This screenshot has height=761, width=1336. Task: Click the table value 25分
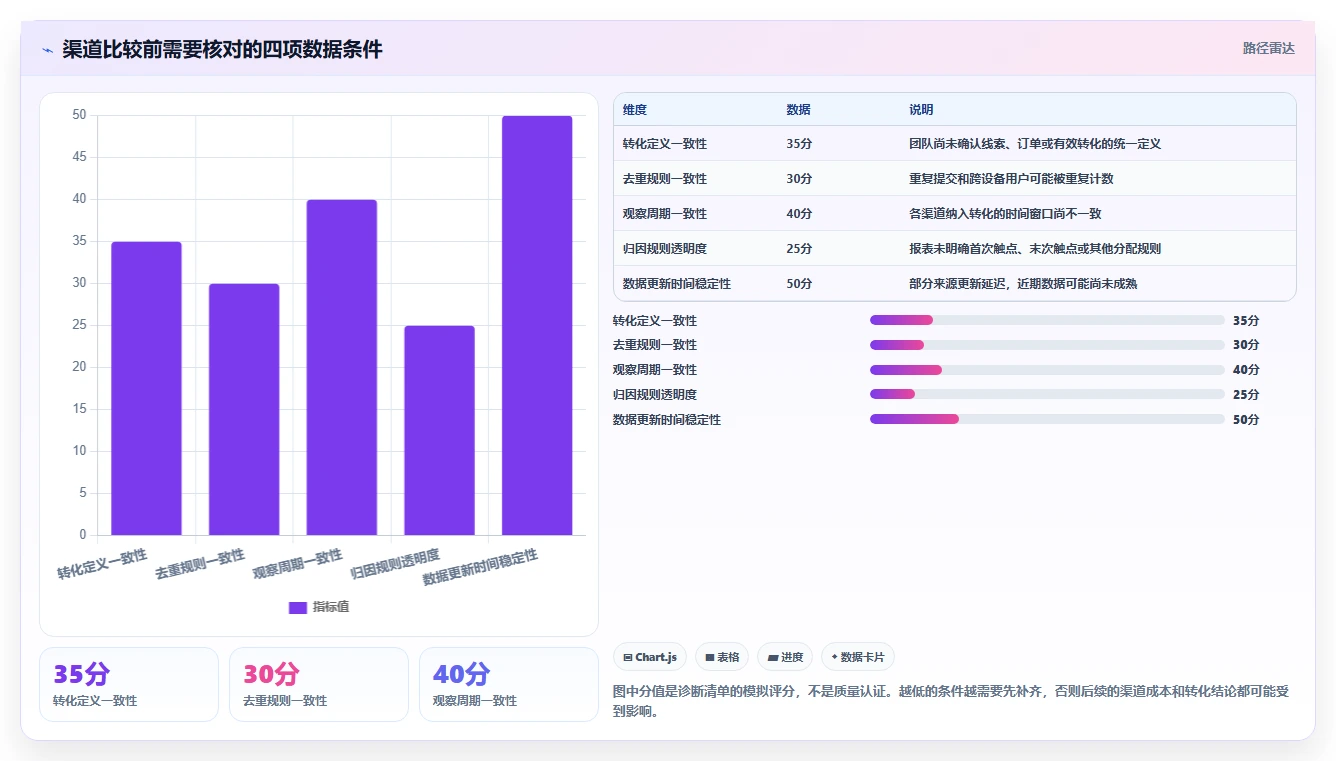pos(799,249)
